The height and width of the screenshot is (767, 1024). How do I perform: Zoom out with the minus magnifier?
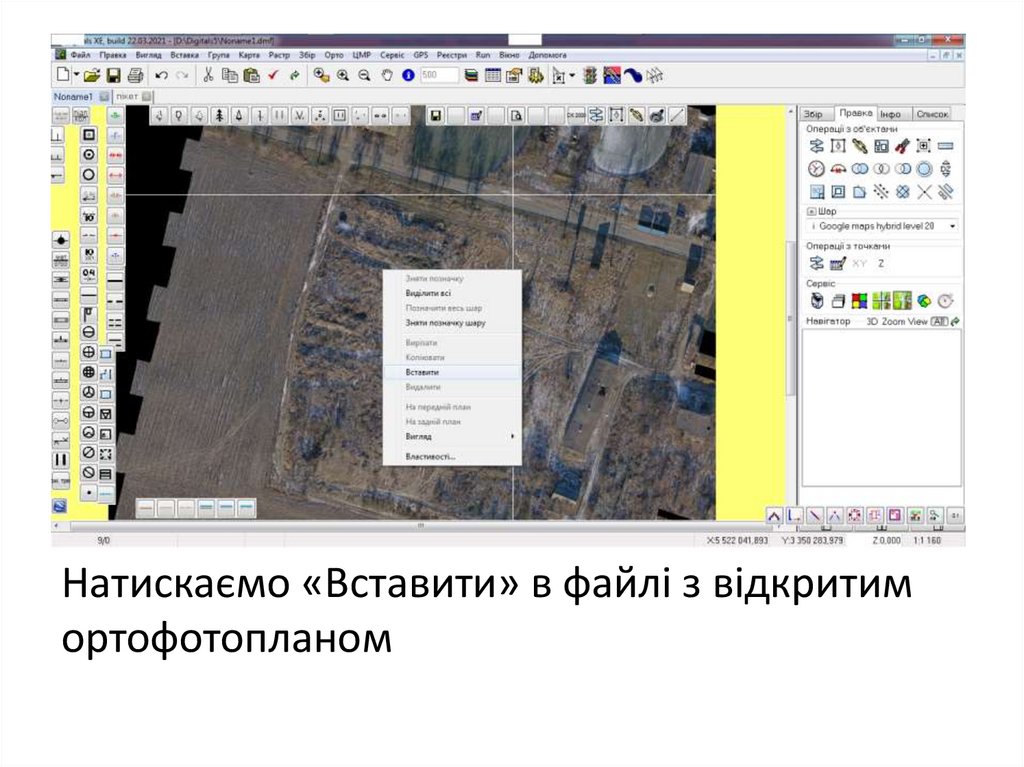tap(364, 76)
